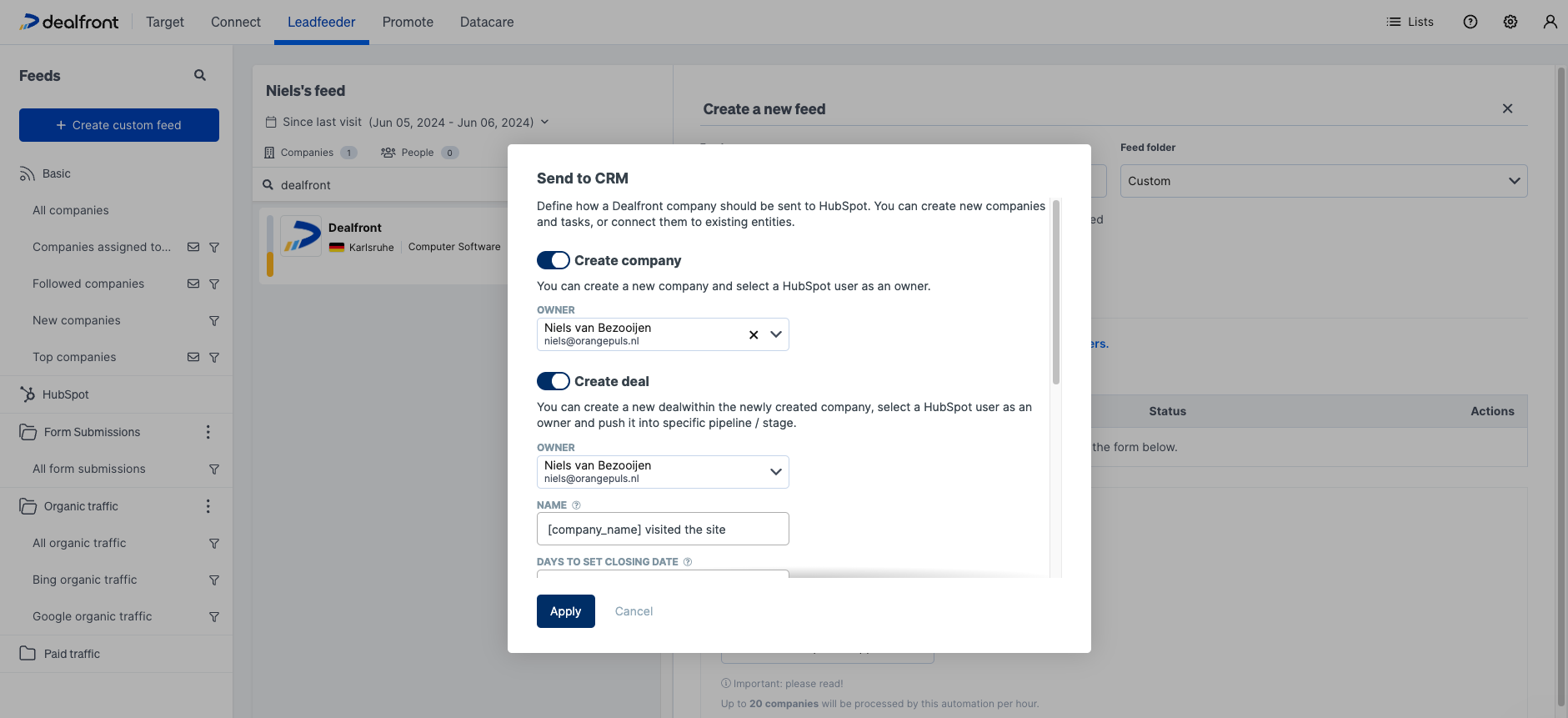
Task: Open the Feed folder Custom dropdown
Action: 1324,181
